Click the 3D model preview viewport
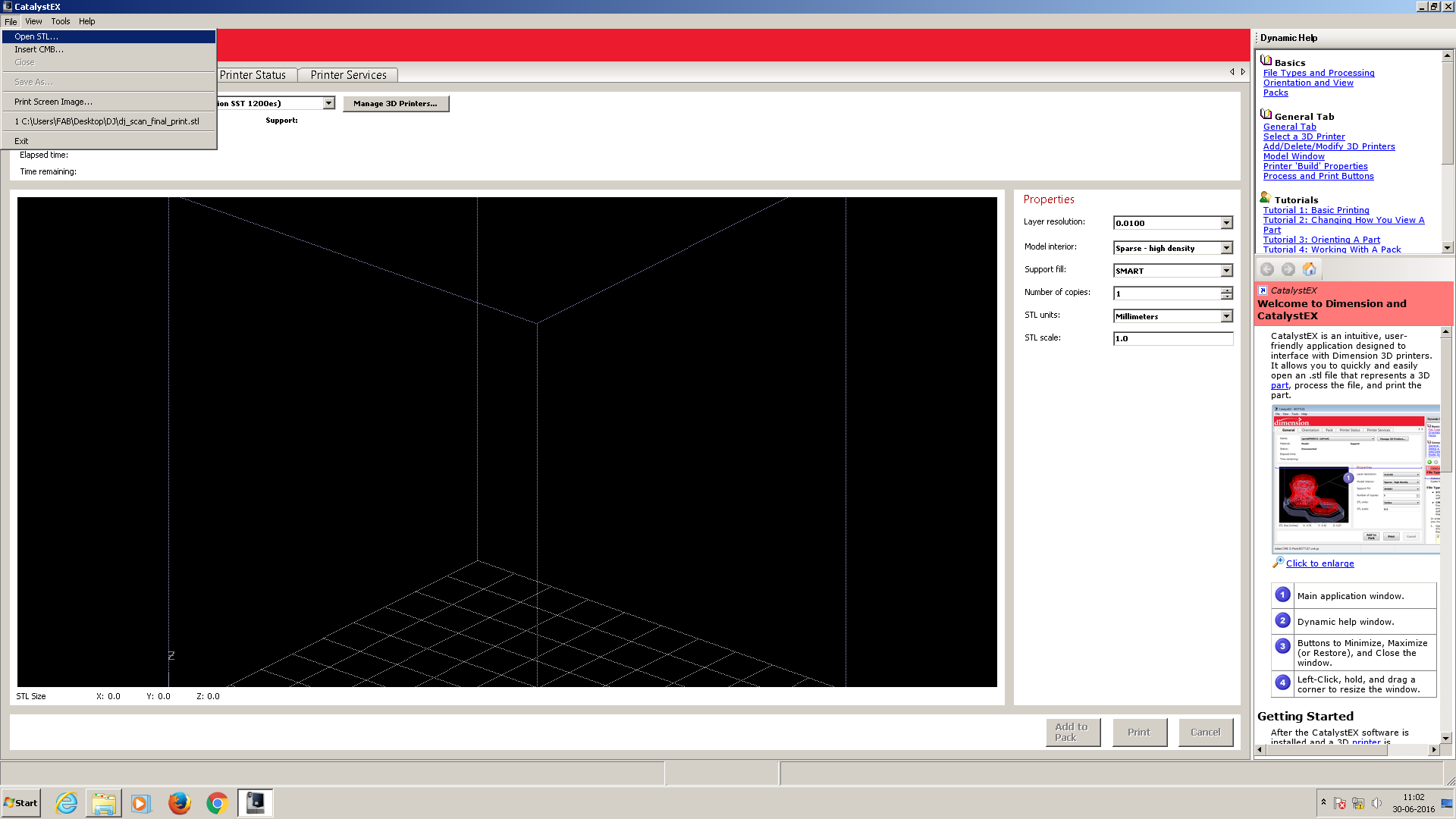Image resolution: width=1456 pixels, height=819 pixels. click(507, 442)
